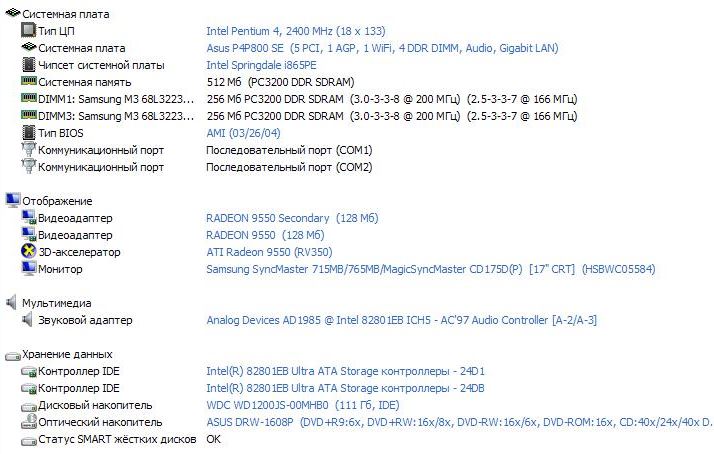Click the first Коммуникационный порт icon
The height and width of the screenshot is (454, 714).
28,150
